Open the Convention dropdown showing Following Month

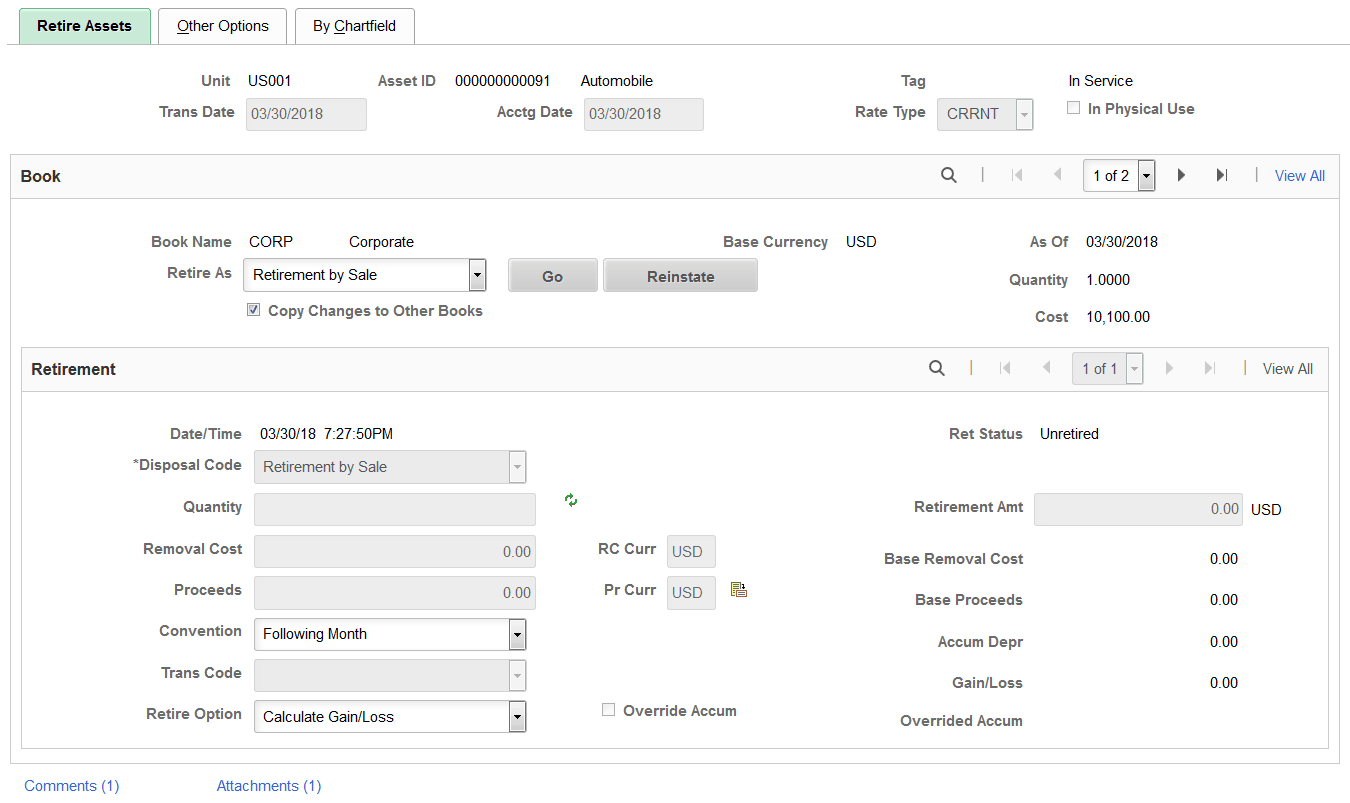517,633
